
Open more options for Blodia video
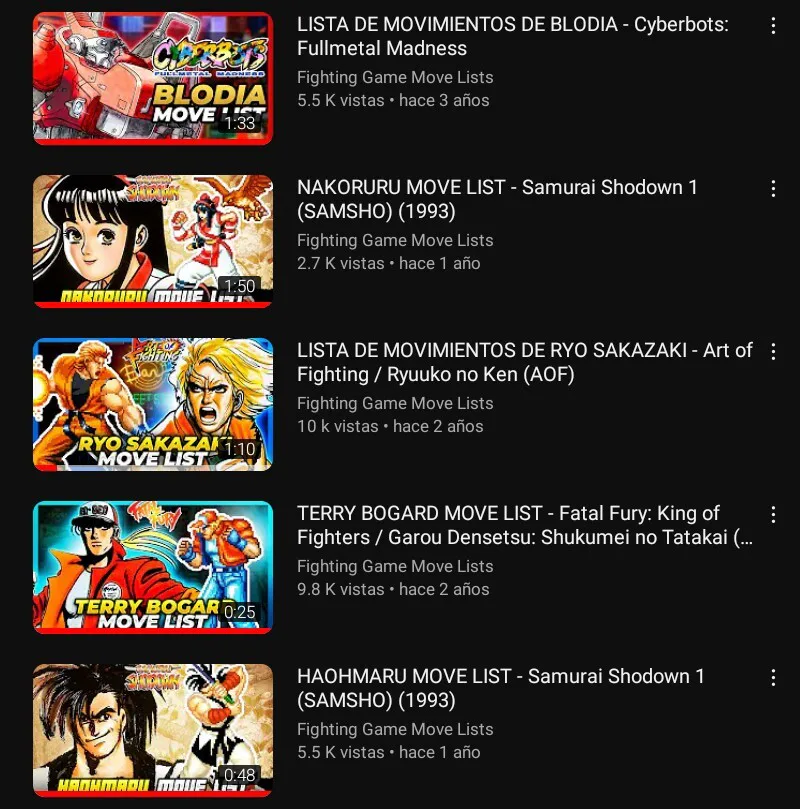pyautogui.click(x=773, y=26)
